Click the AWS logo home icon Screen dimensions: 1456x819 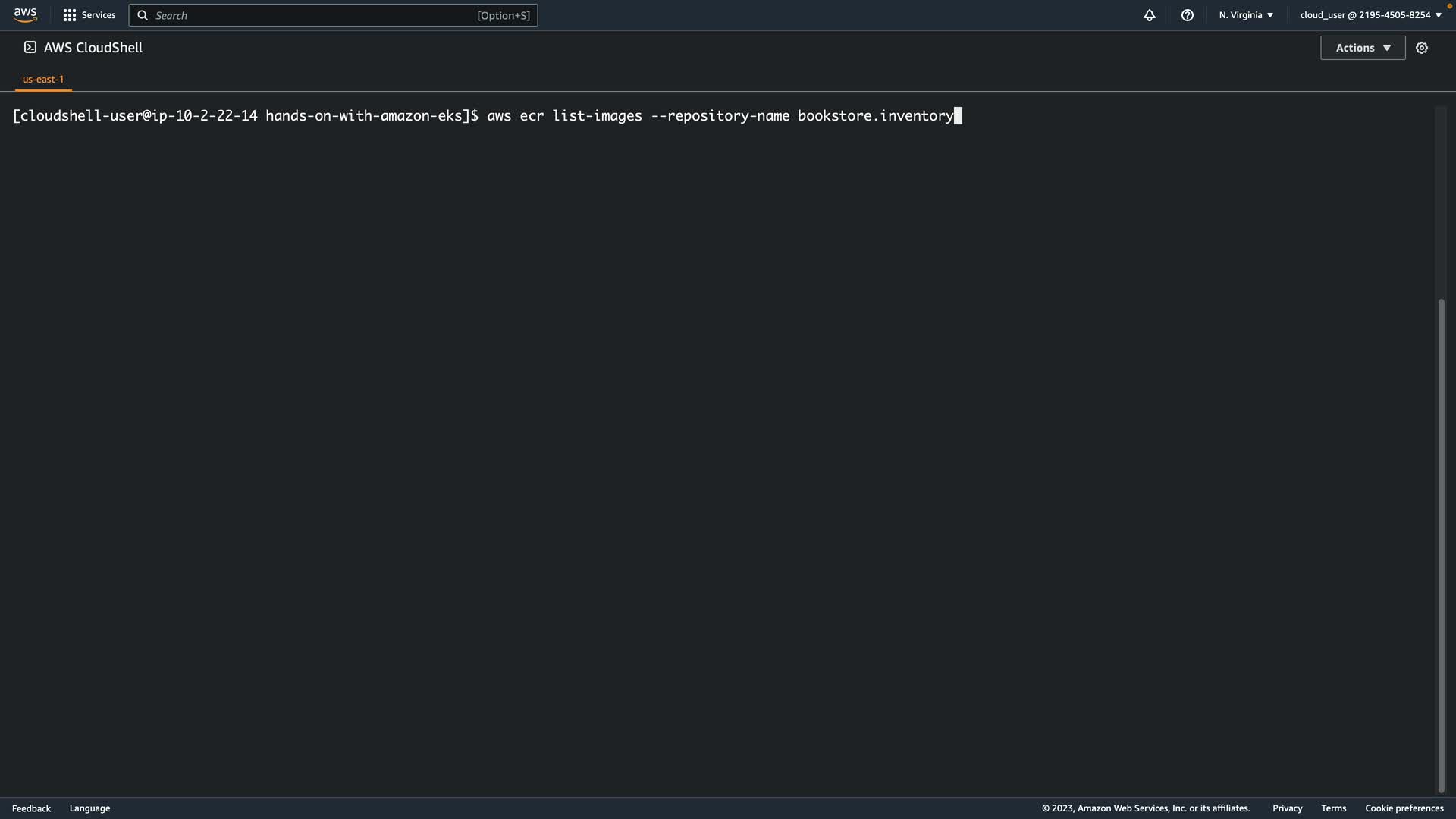coord(25,15)
